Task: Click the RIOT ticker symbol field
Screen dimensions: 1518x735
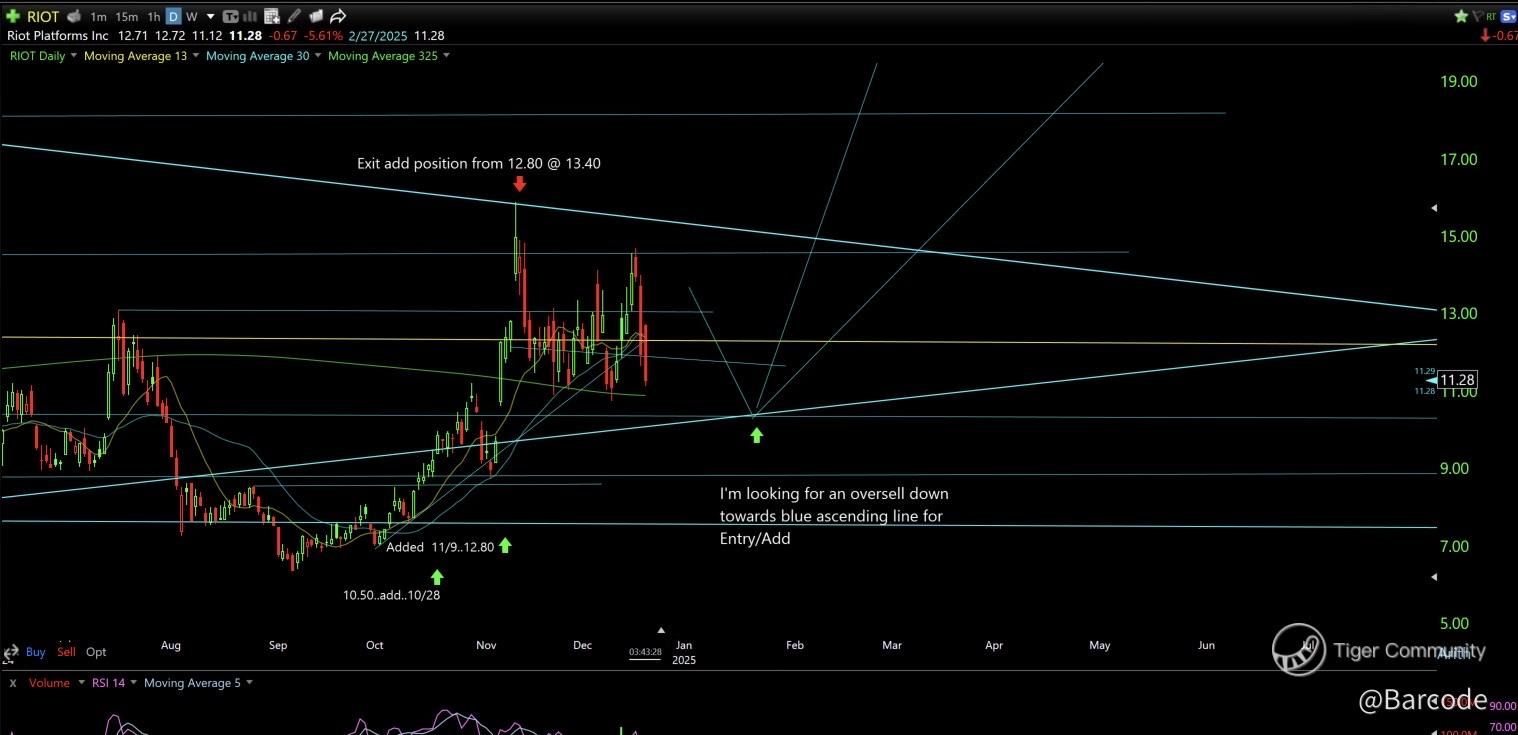Action: (43, 17)
